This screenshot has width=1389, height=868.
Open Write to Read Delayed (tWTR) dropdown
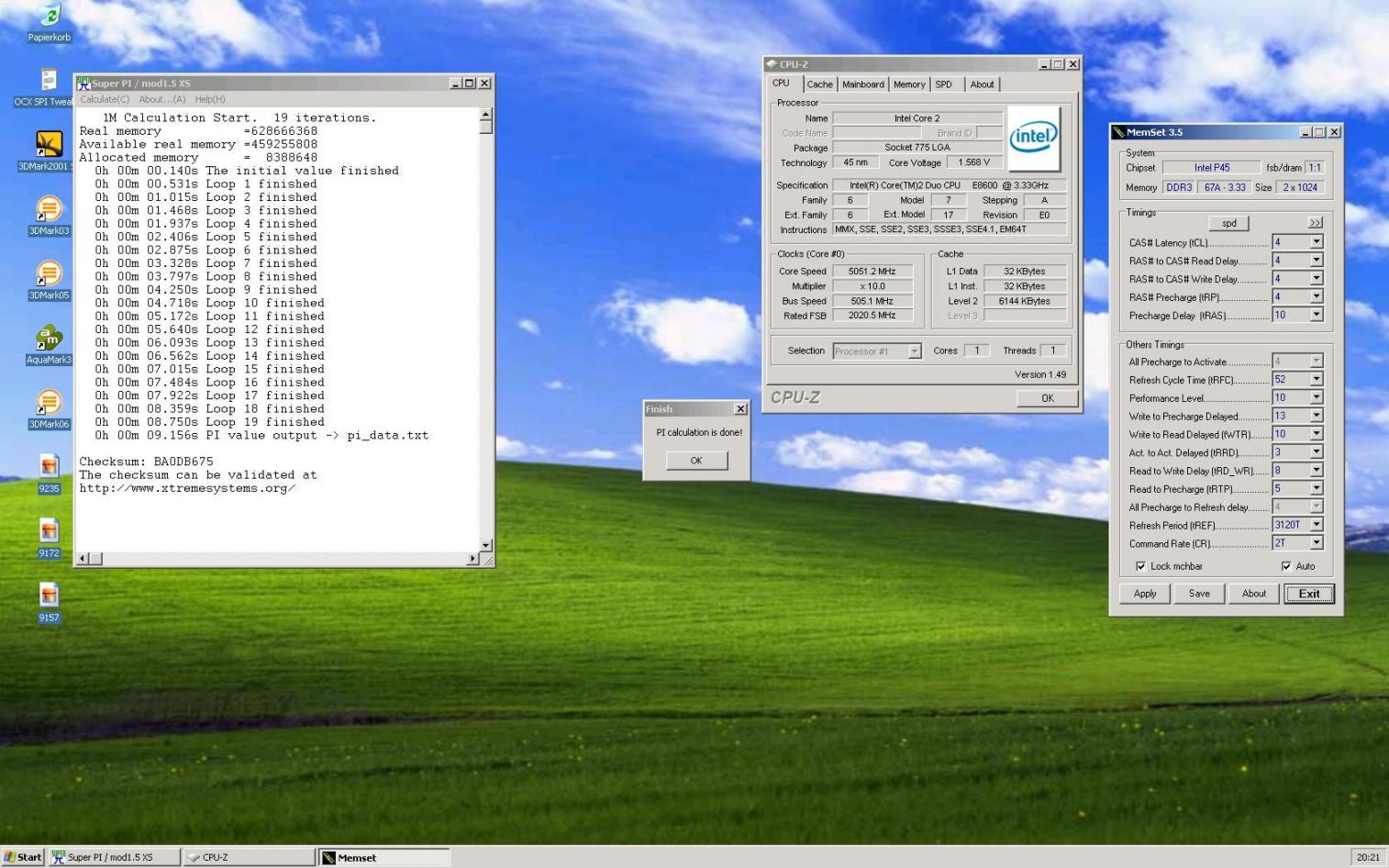pyautogui.click(x=1317, y=434)
